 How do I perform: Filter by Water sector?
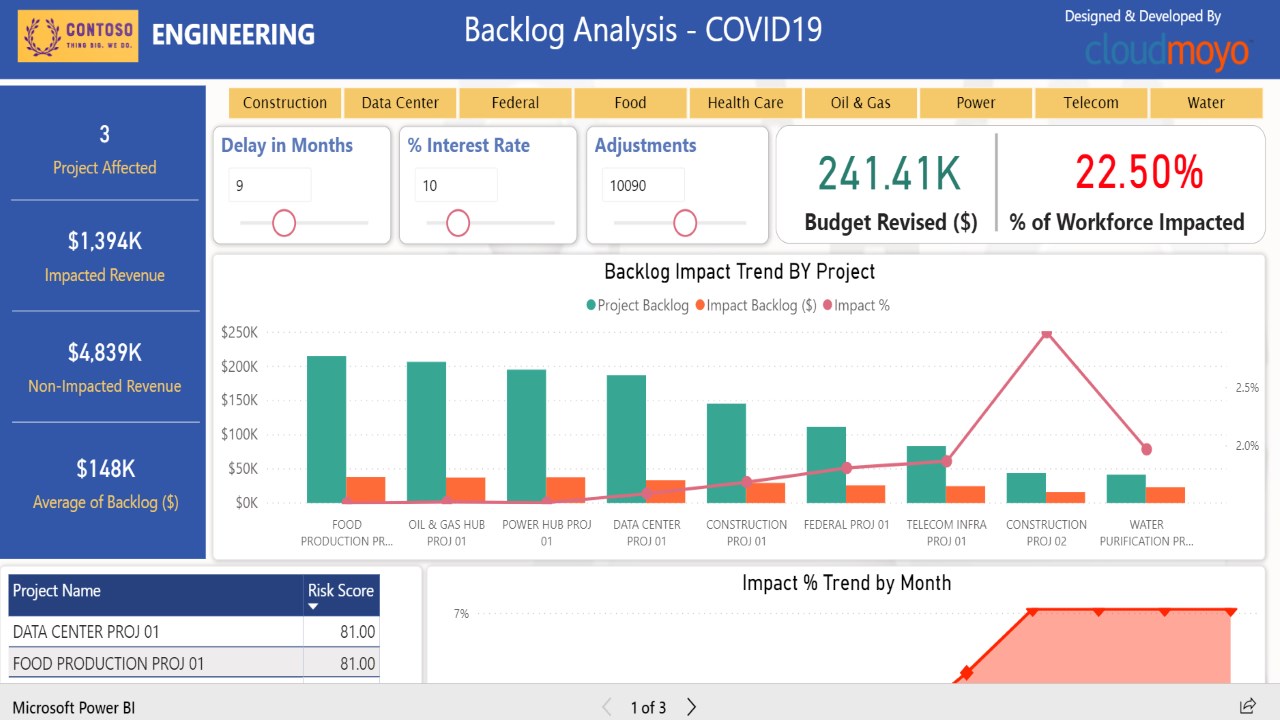point(1206,103)
